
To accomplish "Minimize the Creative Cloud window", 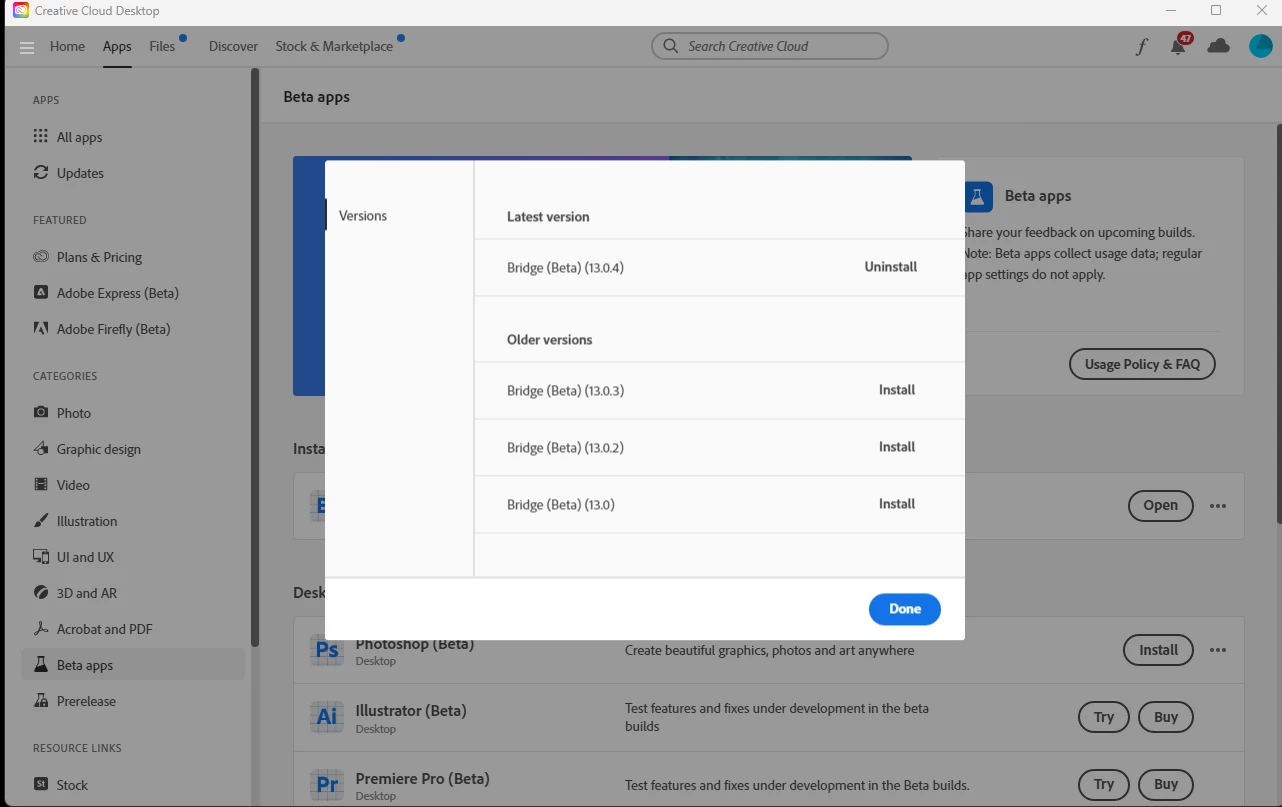I will pyautogui.click(x=1171, y=11).
